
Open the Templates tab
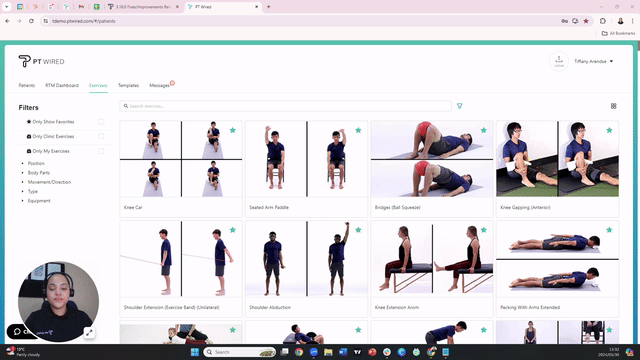129,85
